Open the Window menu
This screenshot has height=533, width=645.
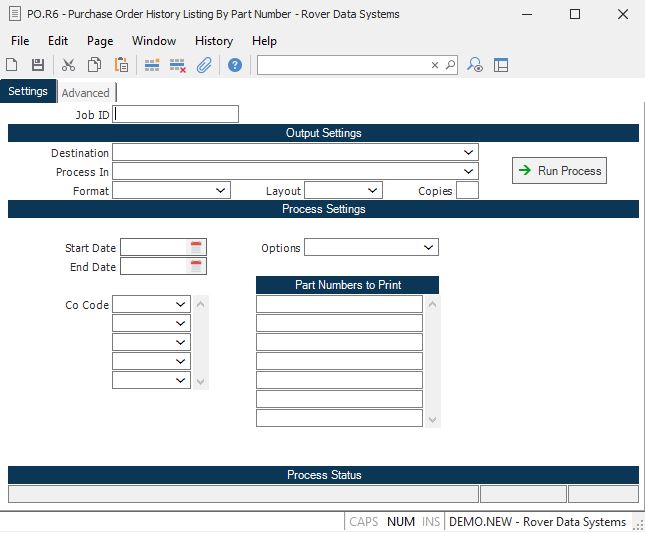pyautogui.click(x=154, y=41)
